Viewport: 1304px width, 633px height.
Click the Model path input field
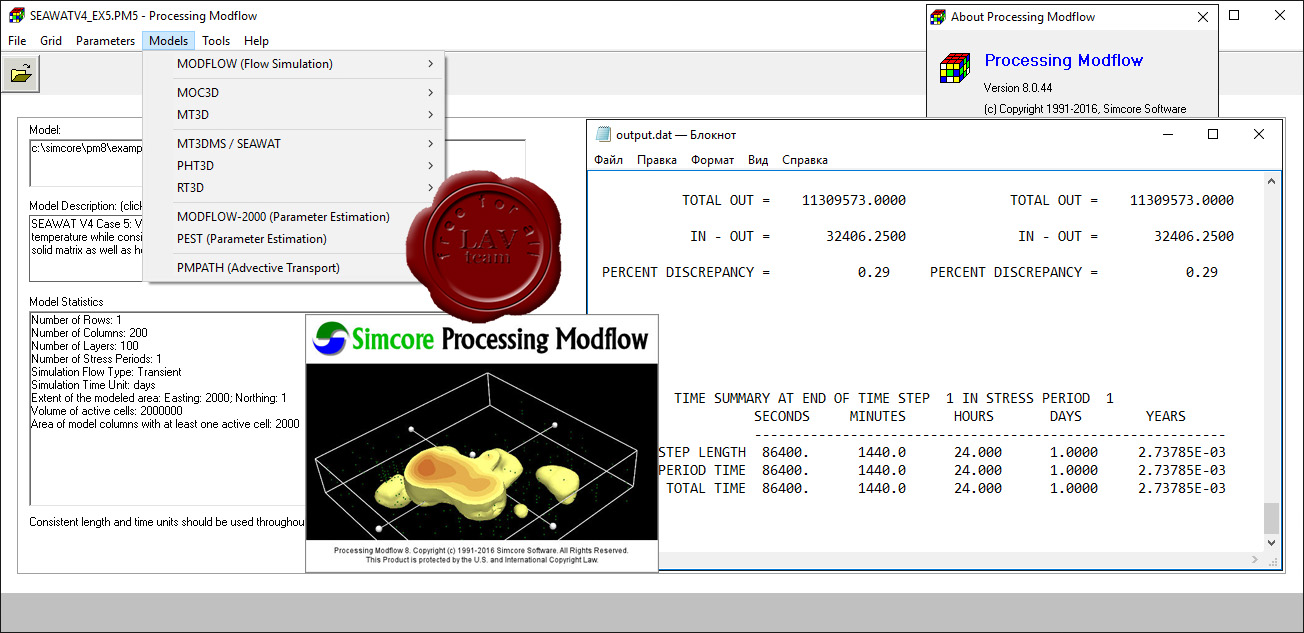[x=277, y=162]
